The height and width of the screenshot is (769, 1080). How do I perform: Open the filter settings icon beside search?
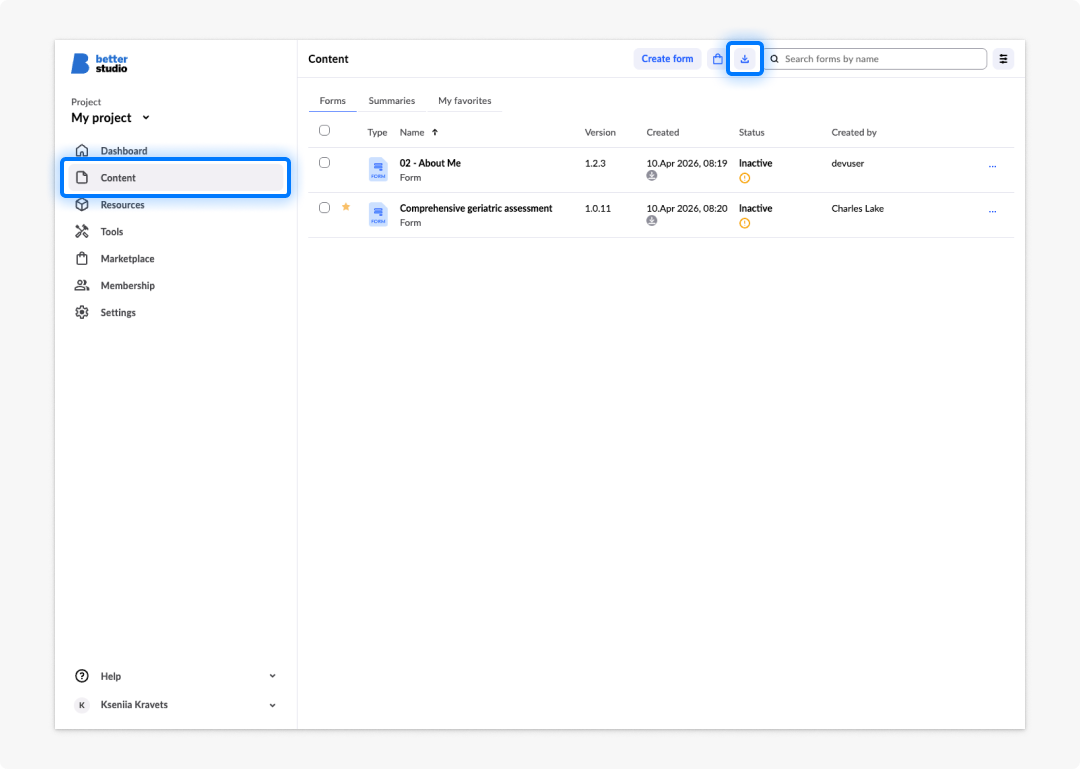(x=1004, y=59)
